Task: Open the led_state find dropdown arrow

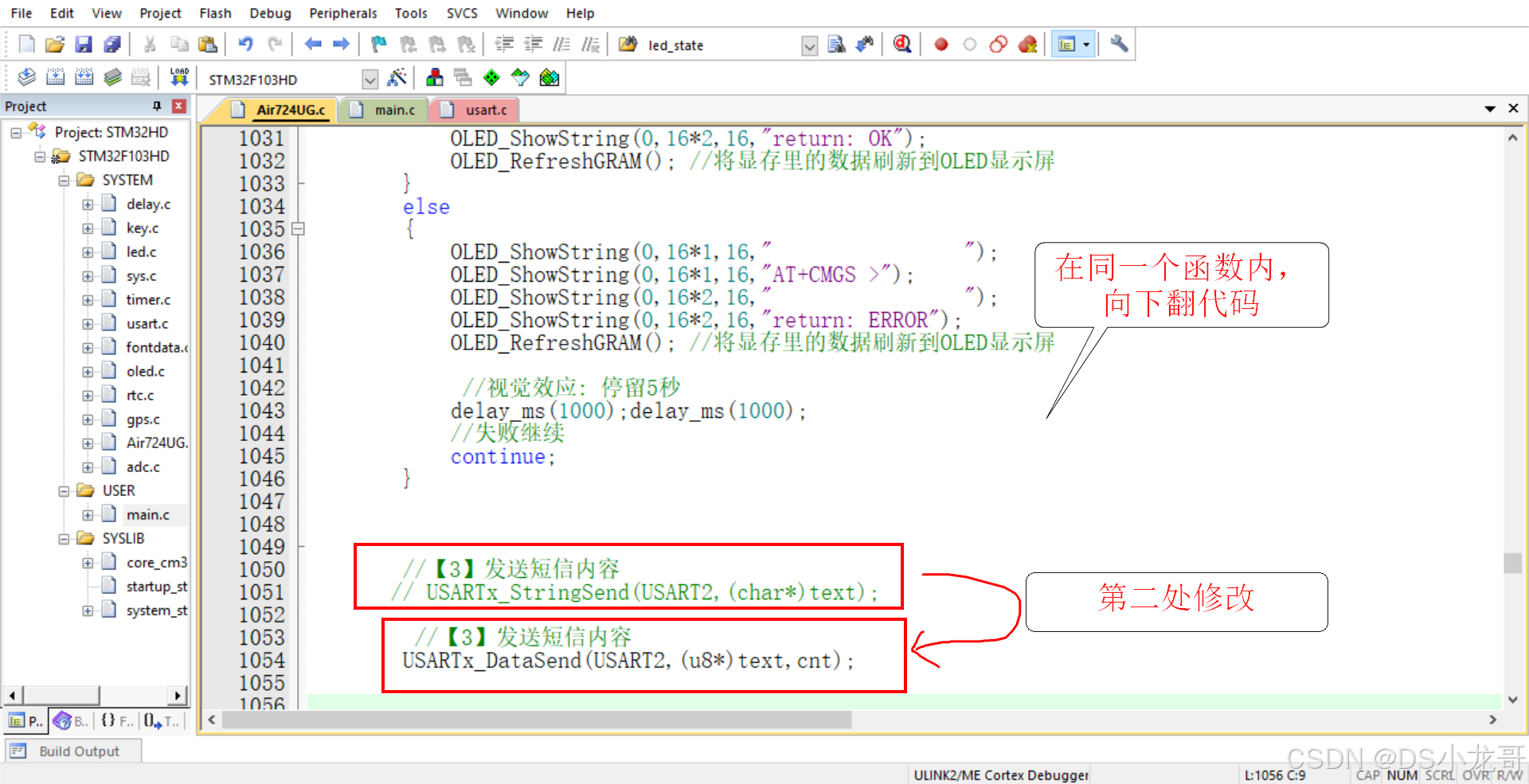Action: pyautogui.click(x=809, y=46)
